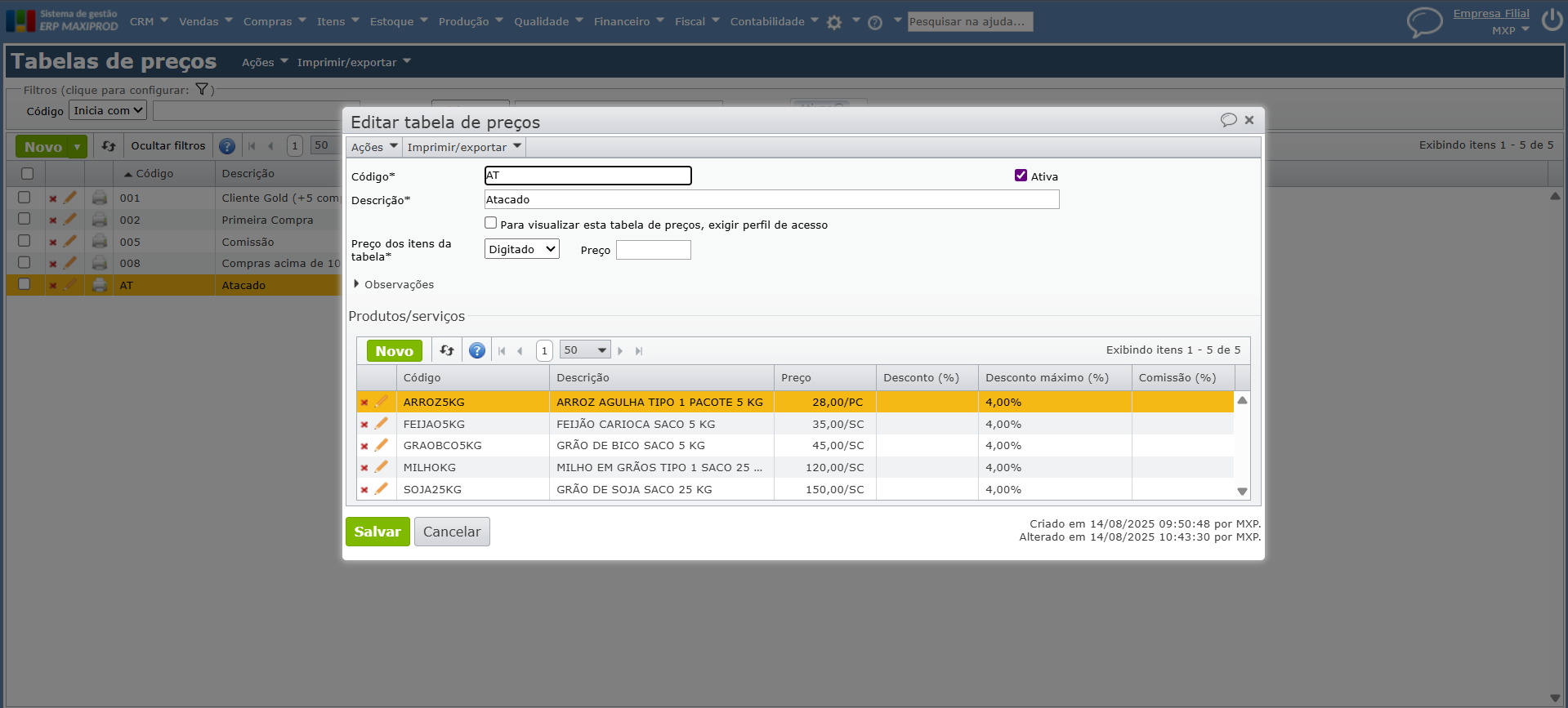Screen dimensions: 1568x708
Task: Open the Financeiro menu
Action: point(628,21)
